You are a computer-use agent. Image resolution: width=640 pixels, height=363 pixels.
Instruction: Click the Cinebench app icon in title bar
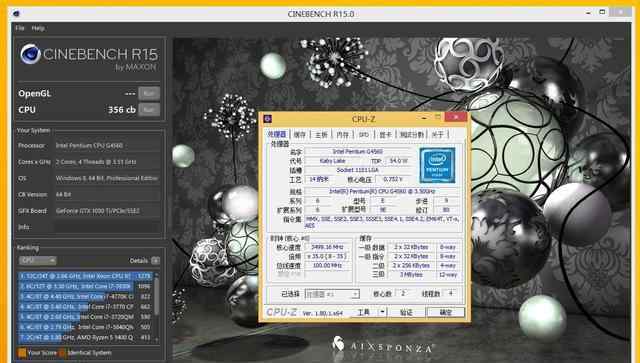[x=17, y=13]
